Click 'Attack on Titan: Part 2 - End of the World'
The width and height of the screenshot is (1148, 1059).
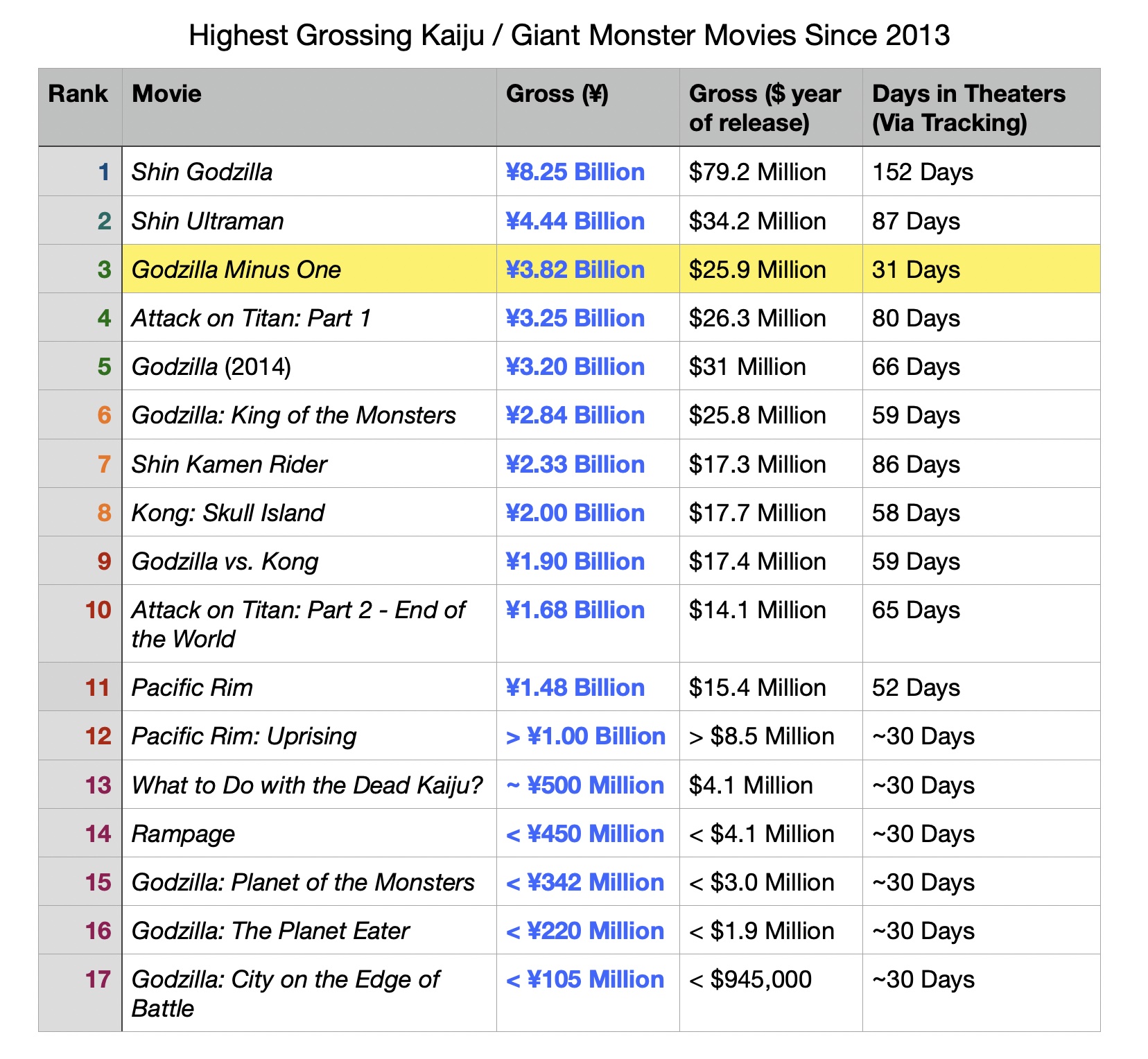point(309,624)
